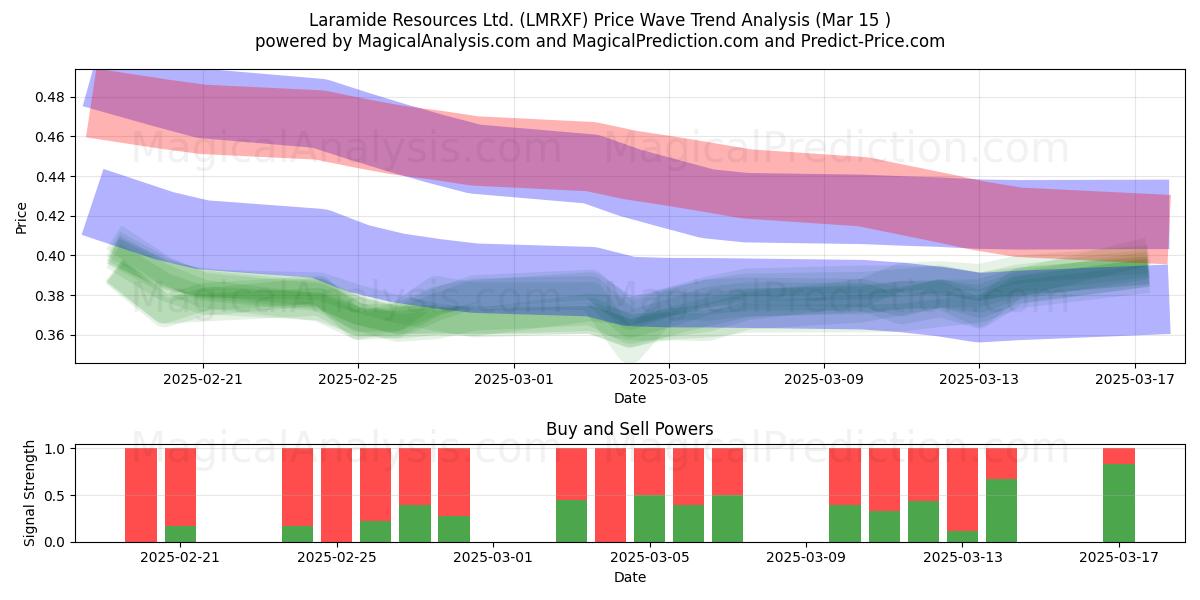The height and width of the screenshot is (600, 1200).
Task: Select the 0.5 signal strength tick label
Action: click(x=55, y=496)
